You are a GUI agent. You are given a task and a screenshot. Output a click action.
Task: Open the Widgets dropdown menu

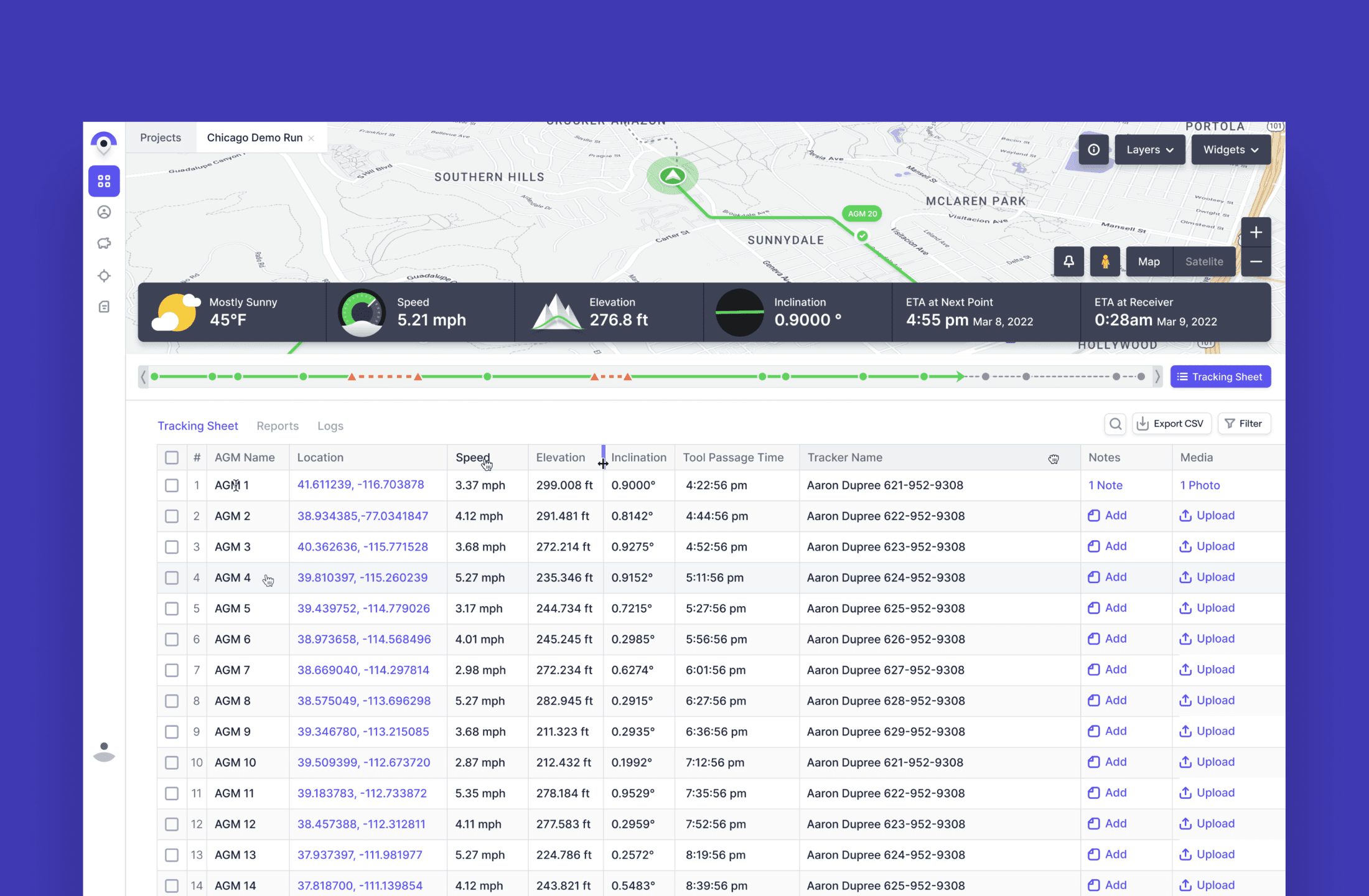(1230, 150)
